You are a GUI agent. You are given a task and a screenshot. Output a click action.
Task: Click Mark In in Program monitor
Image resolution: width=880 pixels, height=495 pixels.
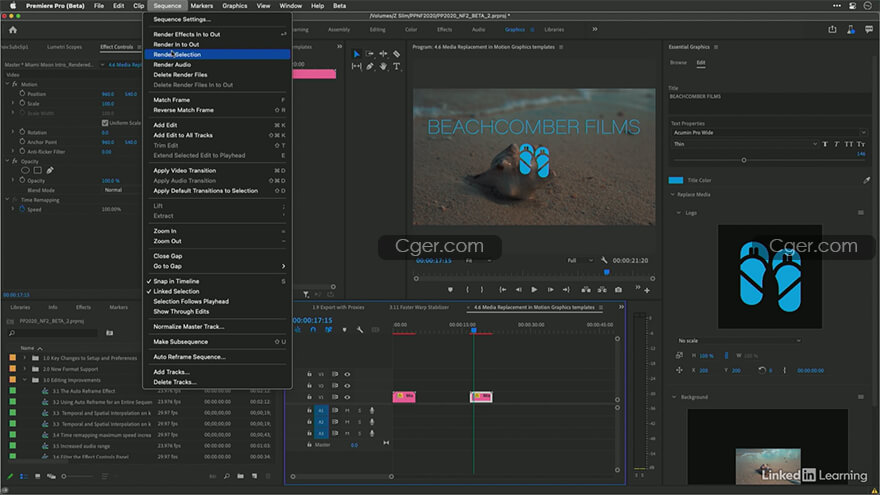tap(467, 290)
